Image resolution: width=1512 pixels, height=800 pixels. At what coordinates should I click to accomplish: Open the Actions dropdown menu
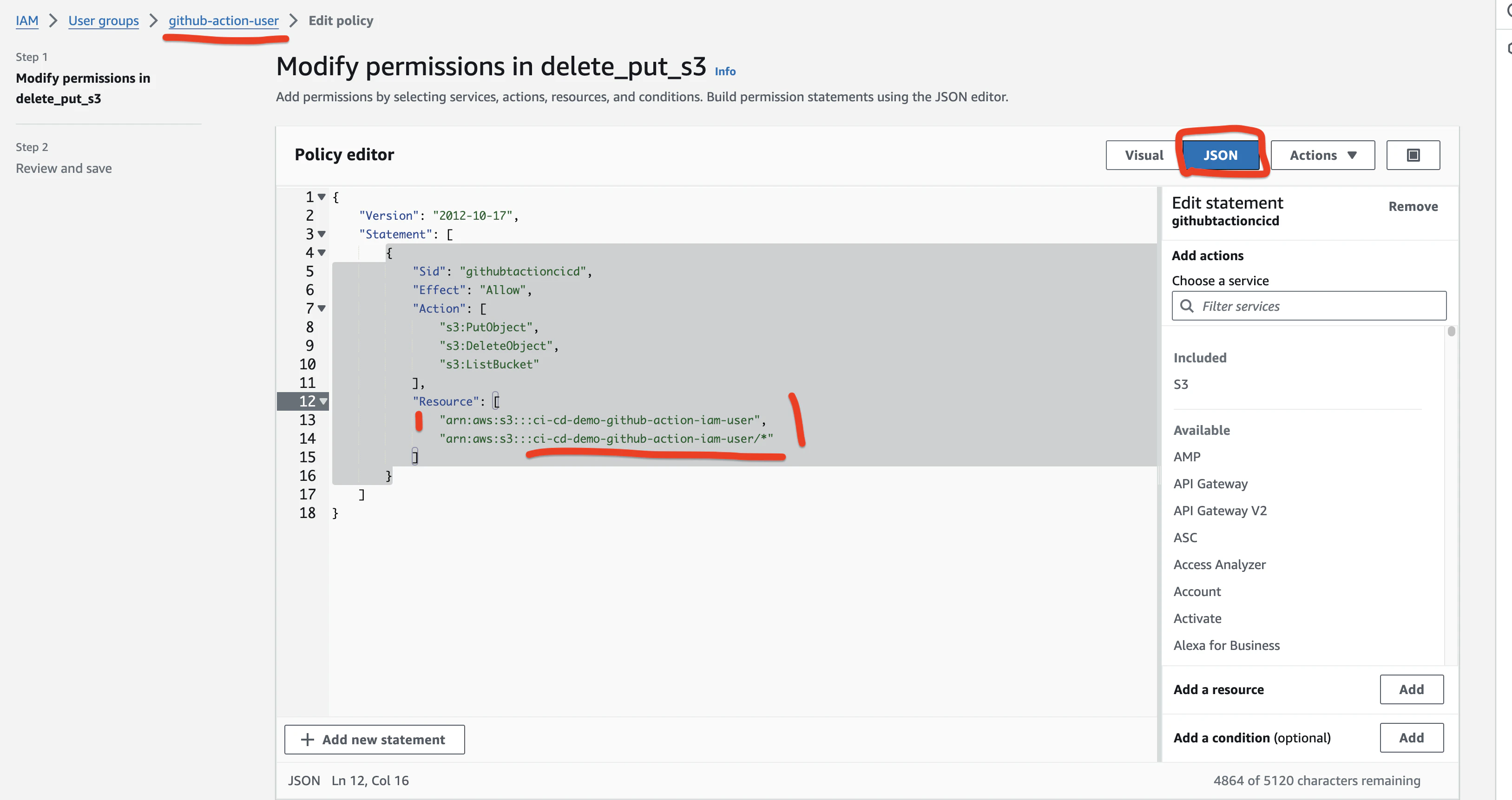pos(1322,155)
